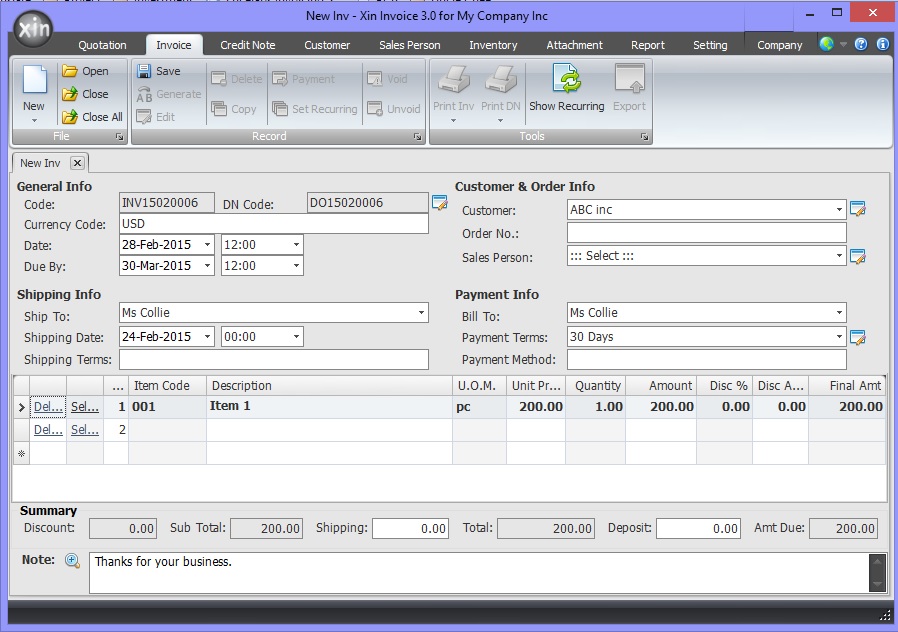This screenshot has height=632, width=898.
Task: Expand the File group dialog launcher
Action: tap(119, 137)
